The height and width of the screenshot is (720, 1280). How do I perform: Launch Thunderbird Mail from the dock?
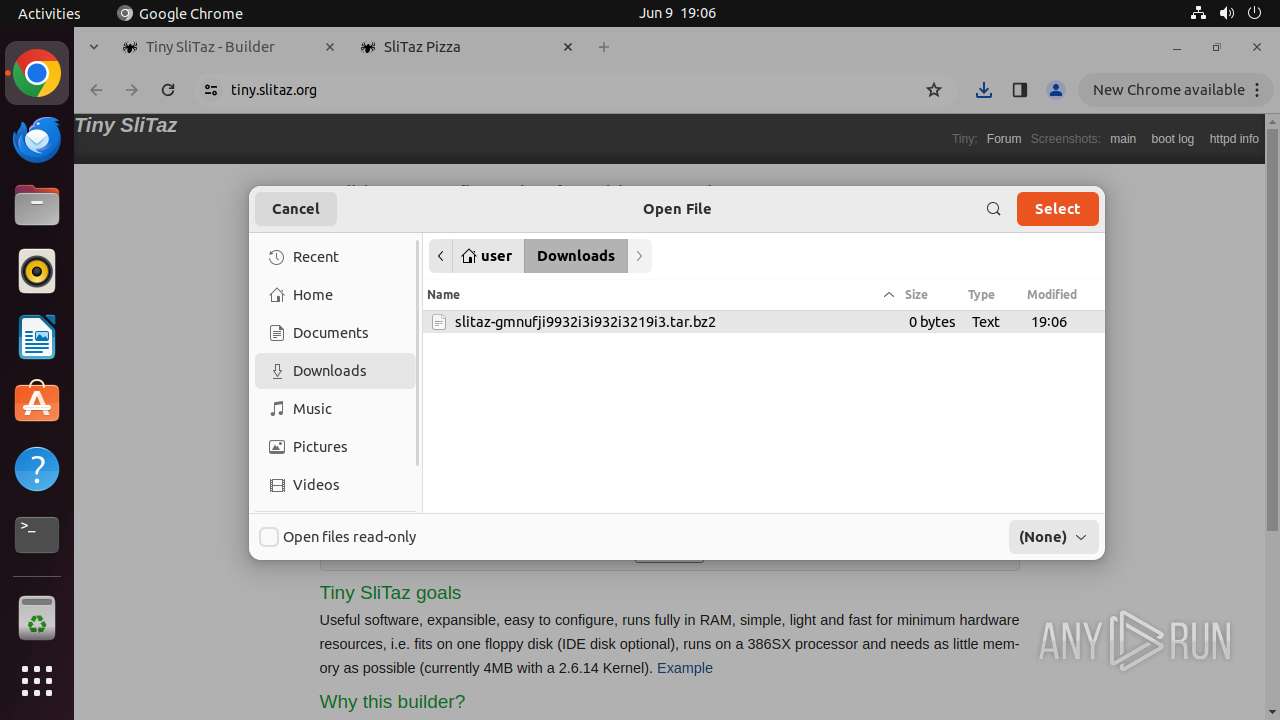37,139
